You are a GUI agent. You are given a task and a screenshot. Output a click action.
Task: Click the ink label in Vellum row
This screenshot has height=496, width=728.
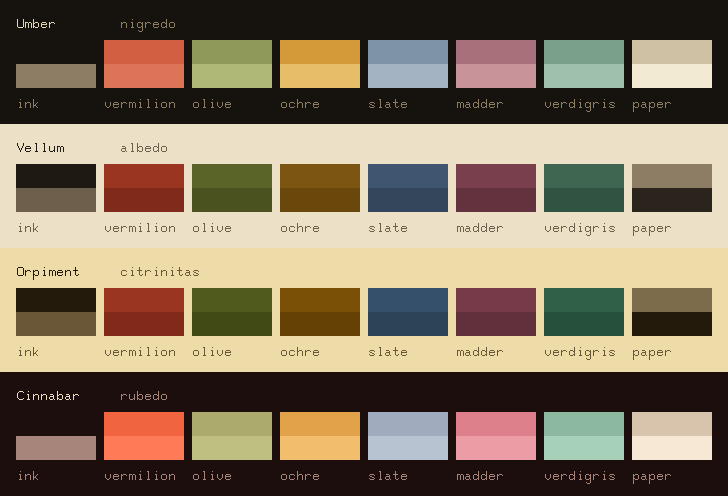[28, 228]
